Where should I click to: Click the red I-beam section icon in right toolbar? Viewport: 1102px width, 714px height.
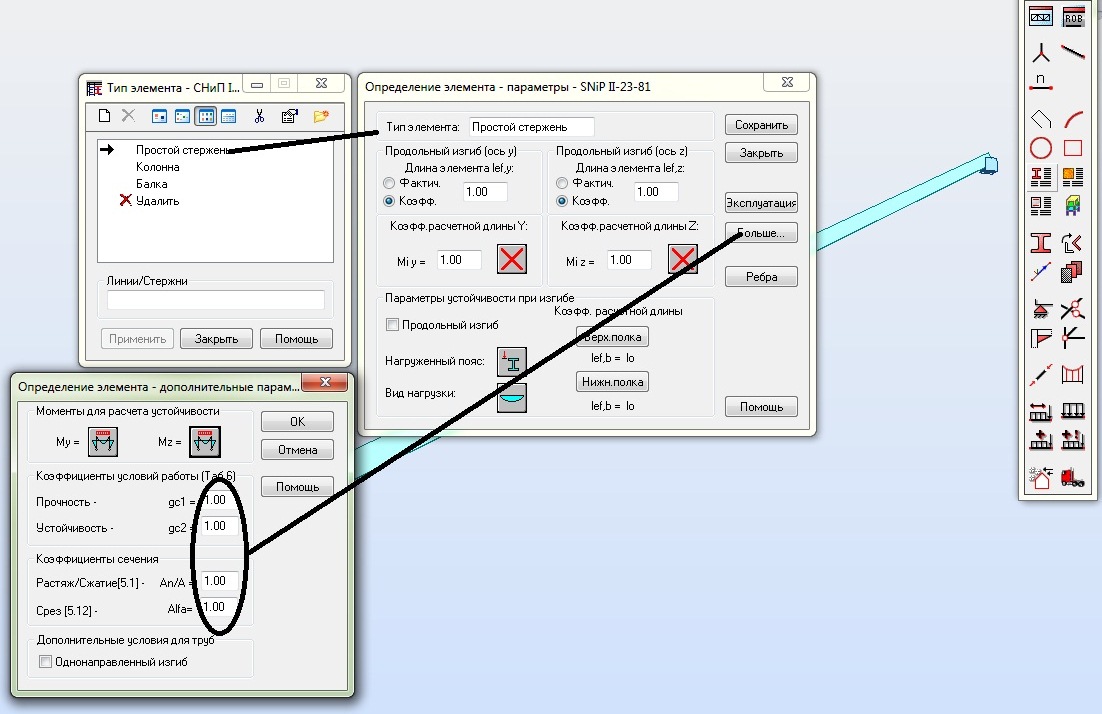tap(1041, 243)
